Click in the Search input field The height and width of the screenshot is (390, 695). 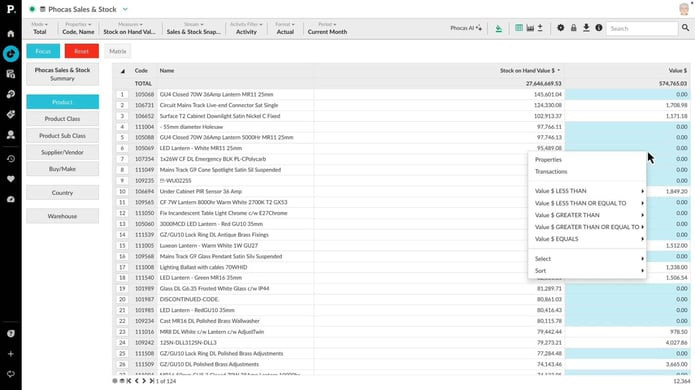point(641,28)
